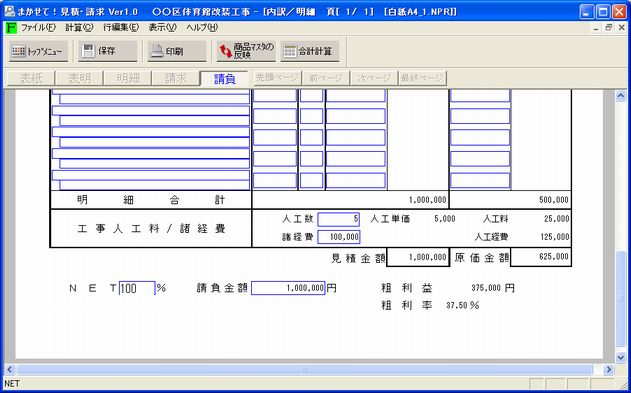631x393 pixels.
Task: Click the green F application icon
Action: [x=12, y=28]
